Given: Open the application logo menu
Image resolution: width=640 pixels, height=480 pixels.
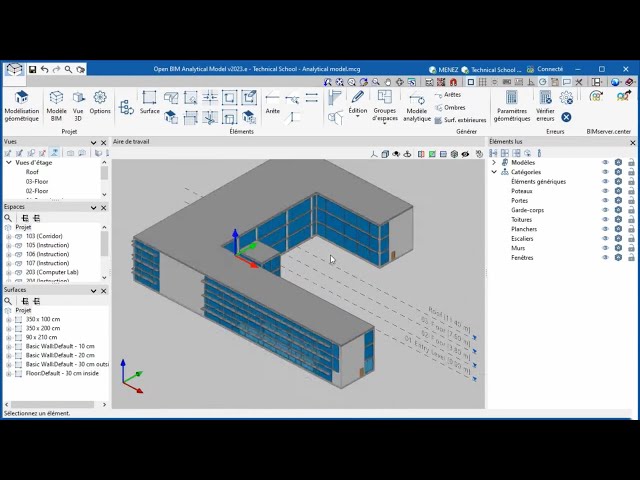Looking at the screenshot, I should point(14,69).
